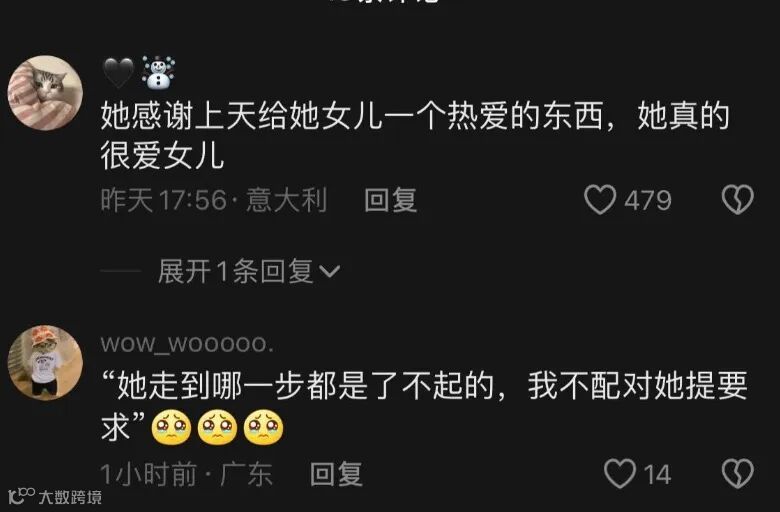The width and height of the screenshot is (780, 512).
Task: Open wow_wooooo's cat avatar
Action: [x=45, y=363]
